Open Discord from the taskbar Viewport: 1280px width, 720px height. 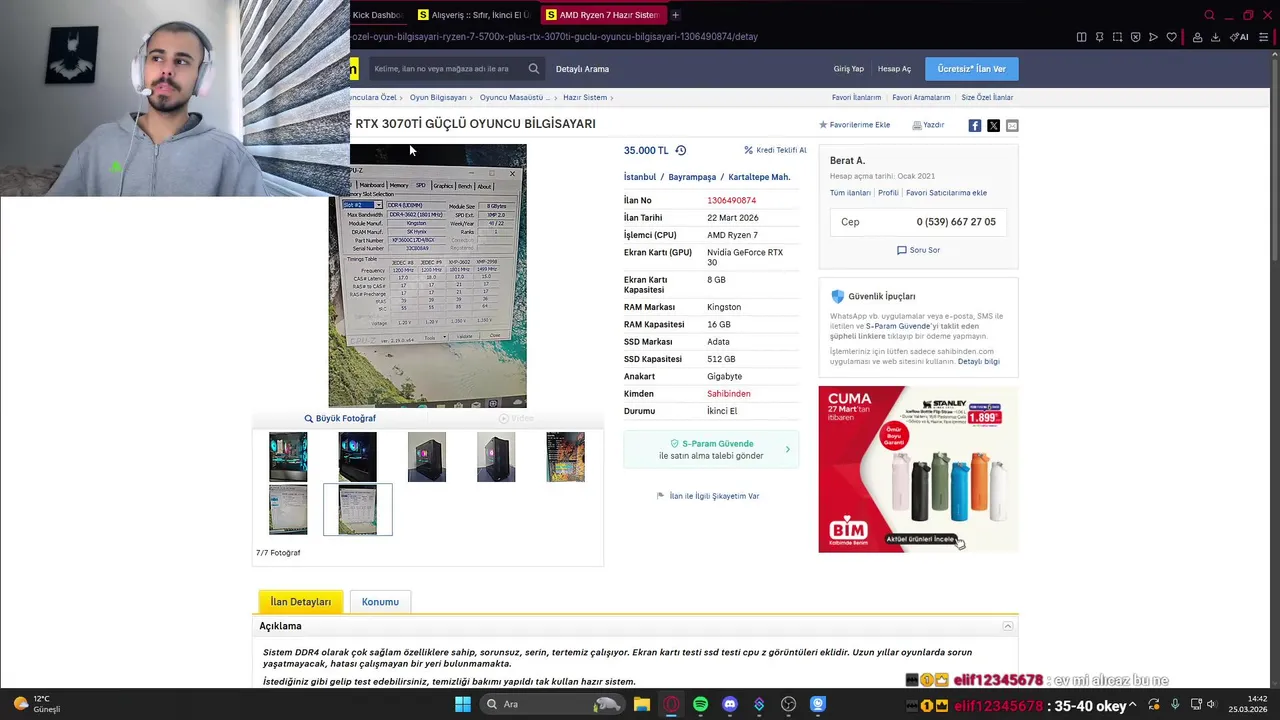pyautogui.click(x=730, y=704)
